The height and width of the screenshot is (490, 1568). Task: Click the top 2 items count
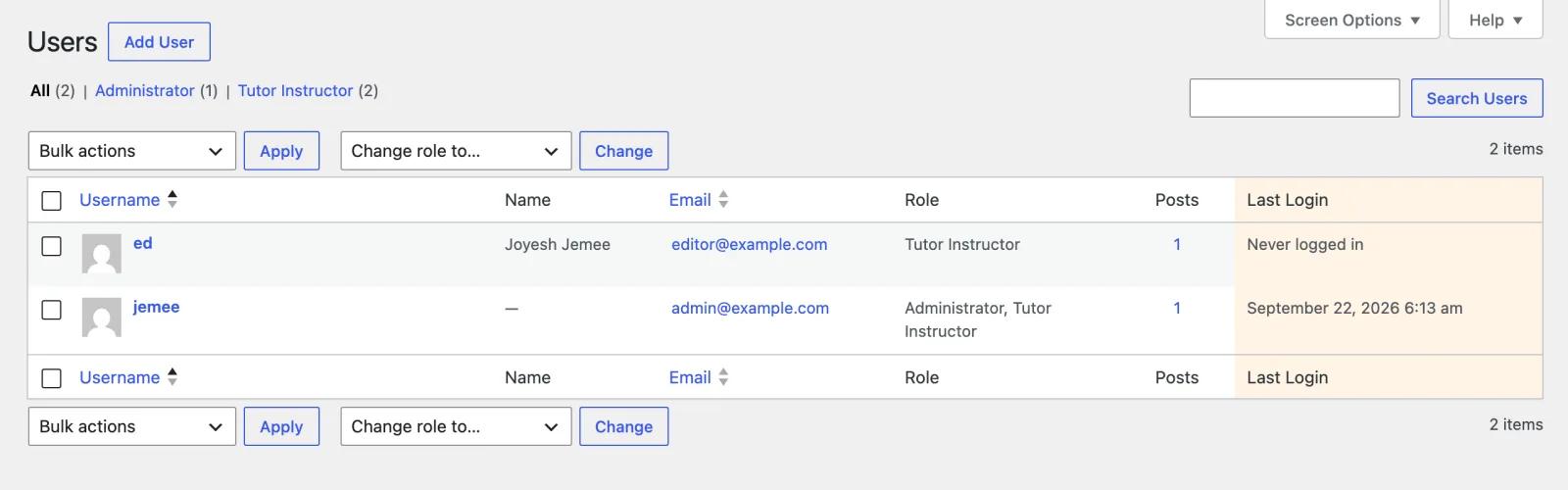click(x=1516, y=149)
